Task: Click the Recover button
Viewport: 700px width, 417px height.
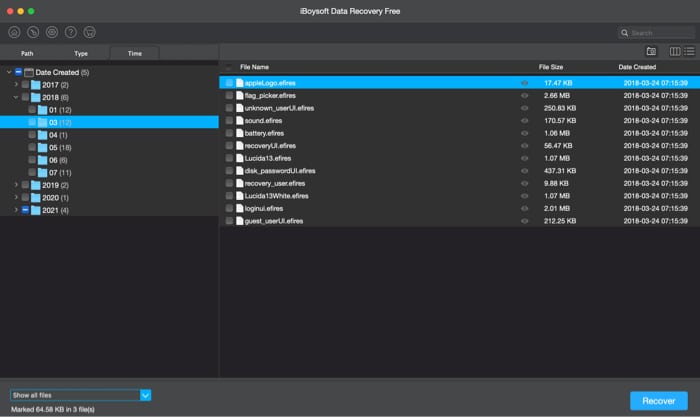Action: [x=659, y=401]
